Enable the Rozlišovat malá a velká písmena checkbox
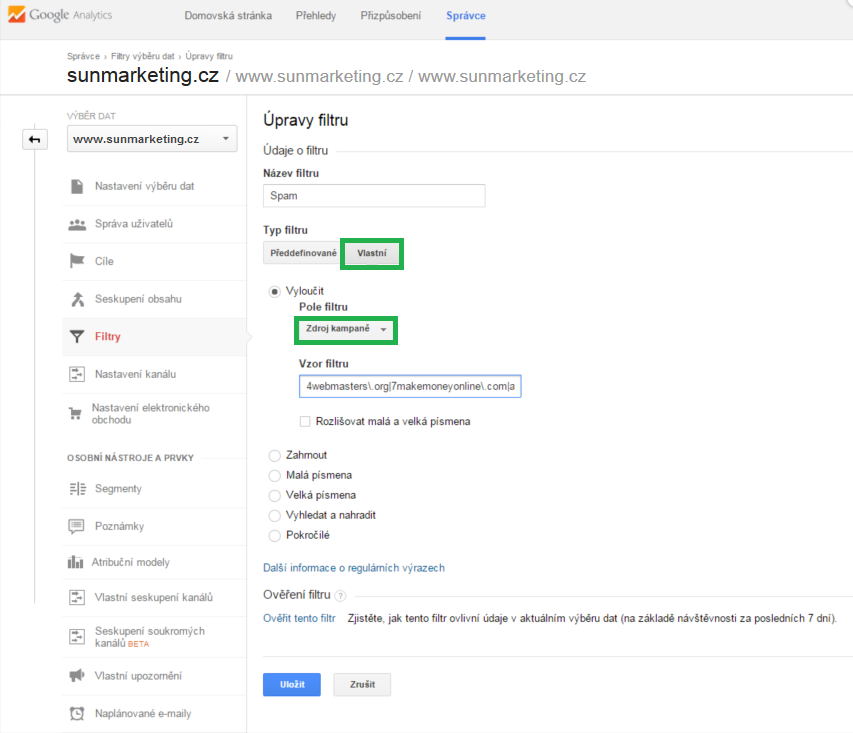This screenshot has width=853, height=733. pos(305,421)
